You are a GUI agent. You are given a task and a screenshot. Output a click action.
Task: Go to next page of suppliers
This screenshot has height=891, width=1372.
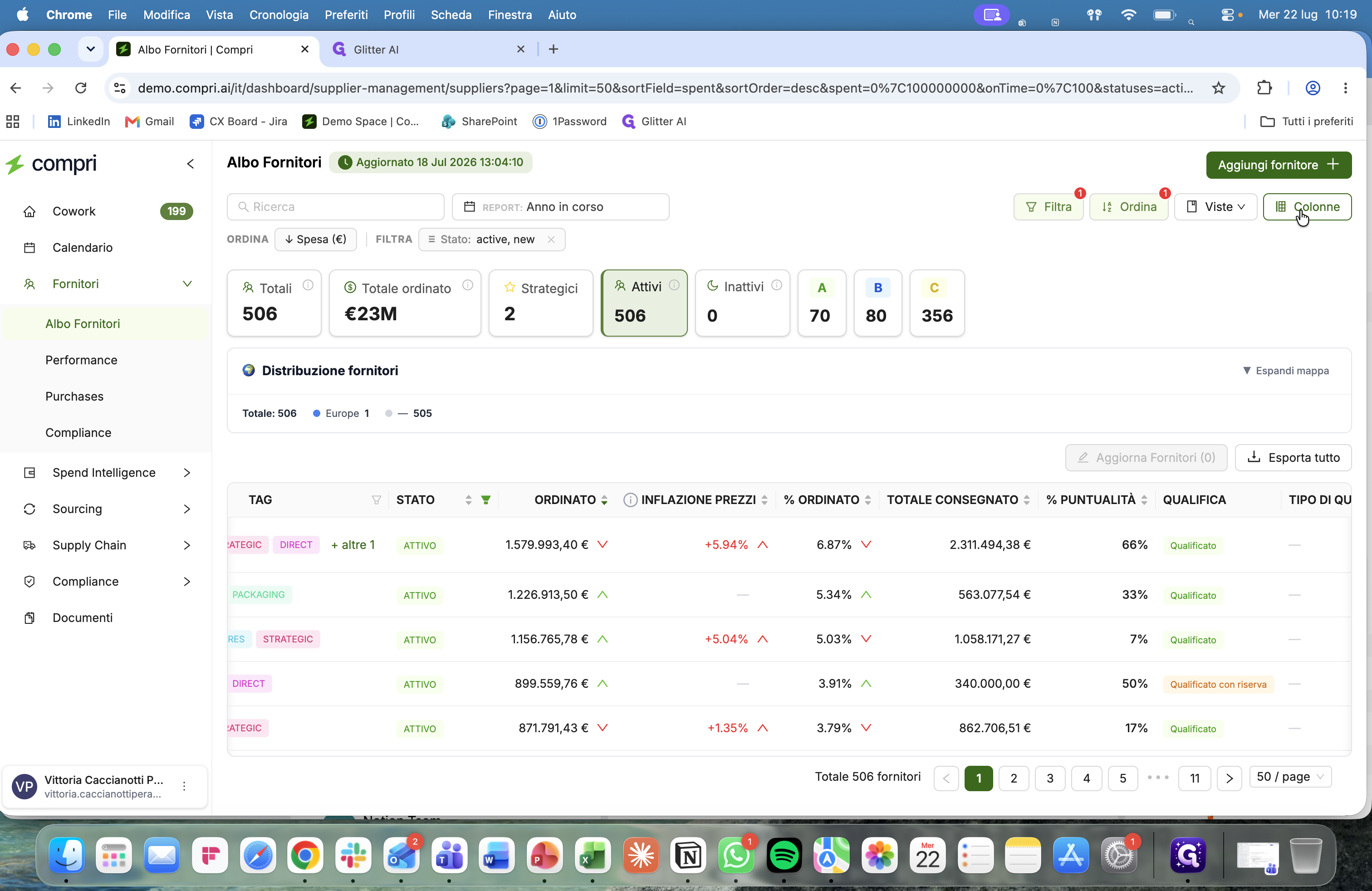1229,778
